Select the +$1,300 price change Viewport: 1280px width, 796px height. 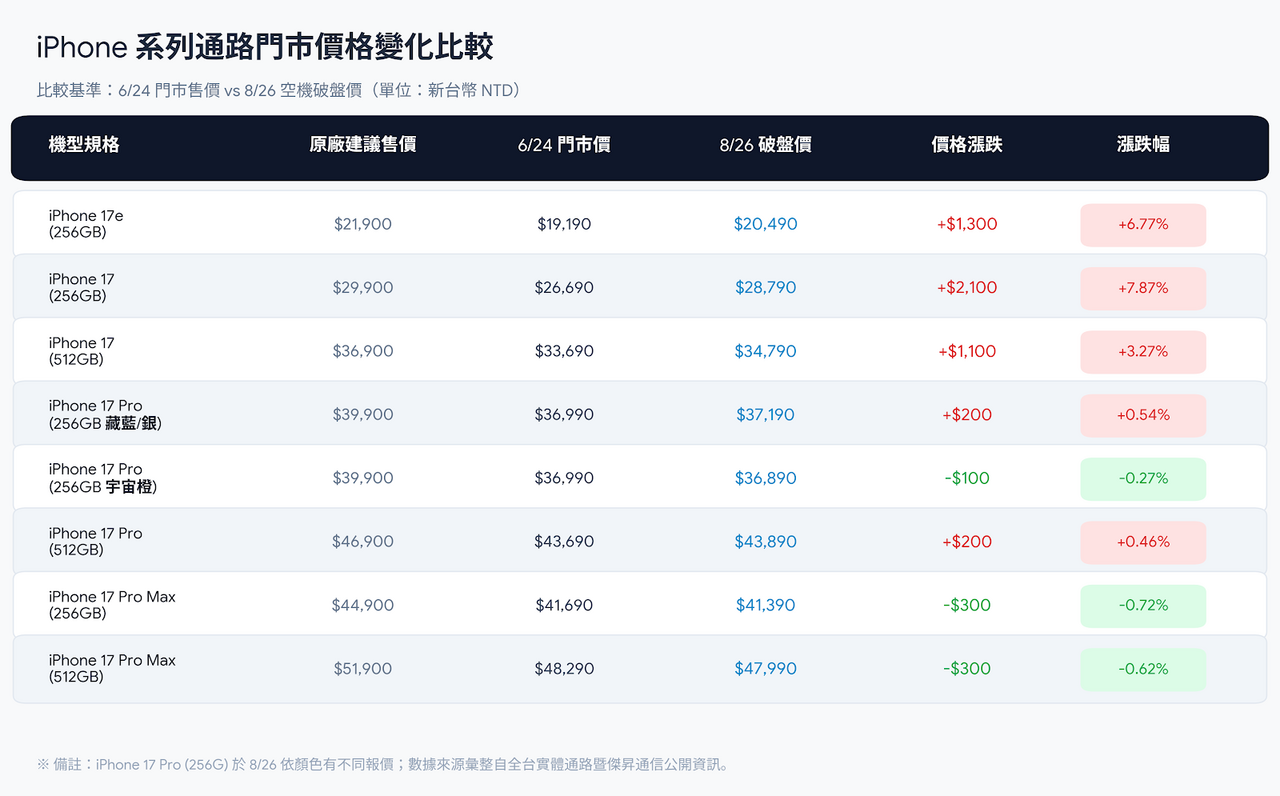tap(967, 224)
